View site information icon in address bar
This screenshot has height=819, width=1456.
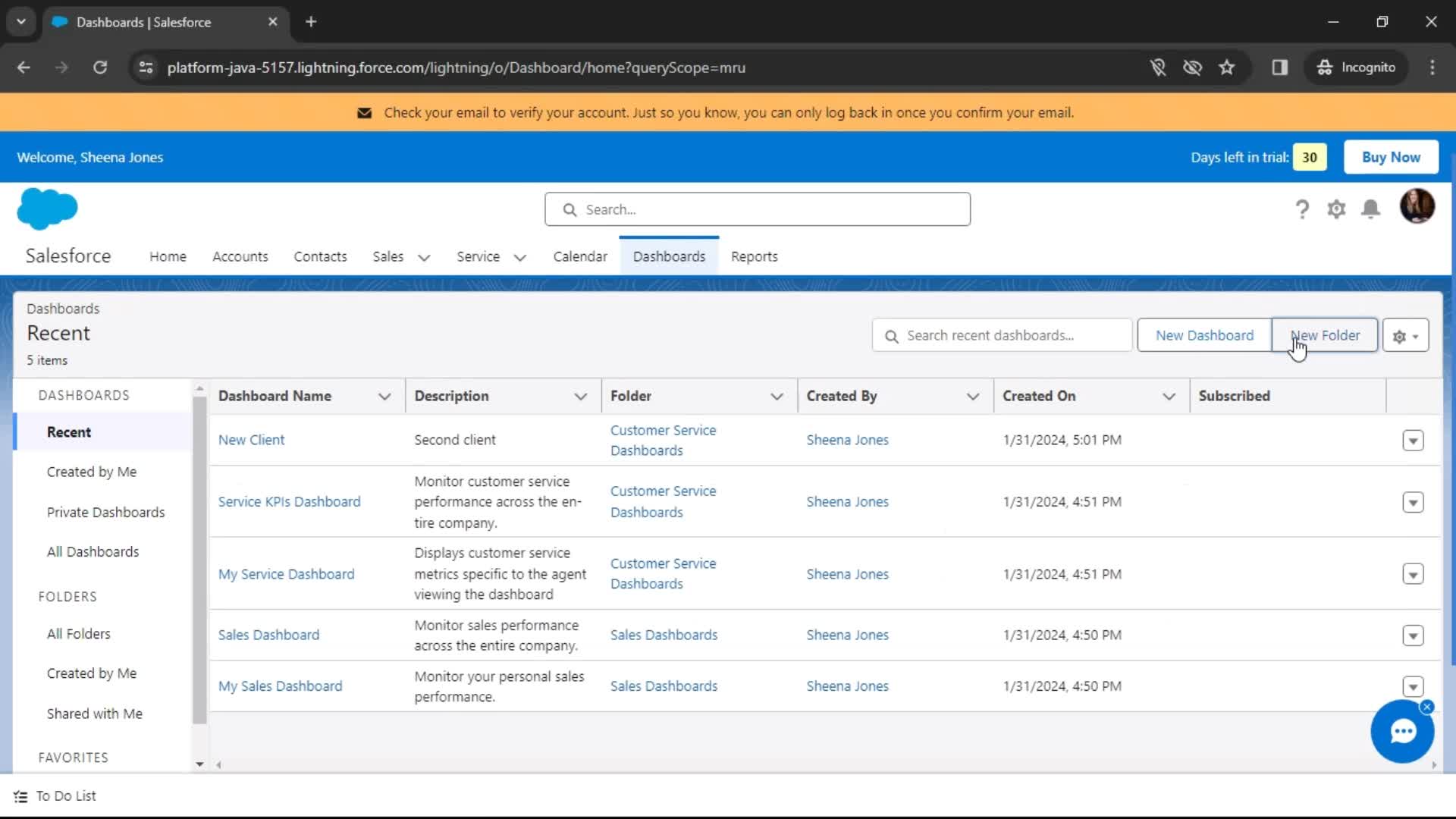(146, 67)
